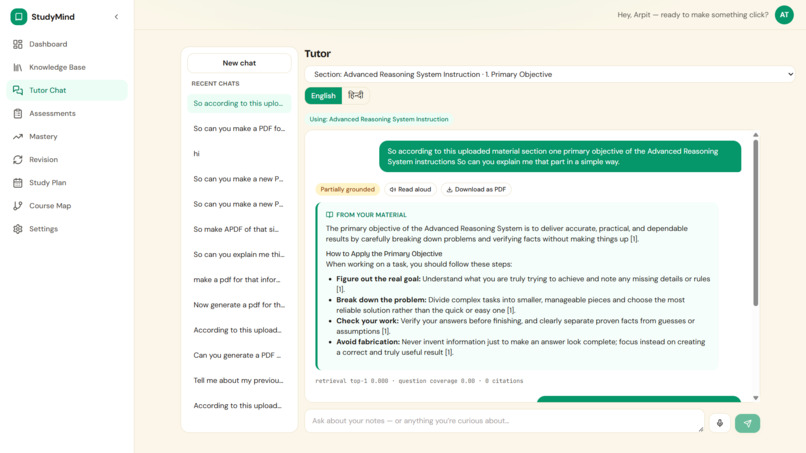Image resolution: width=806 pixels, height=453 pixels.
Task: Open the recent chat titled 'hi'
Action: (239, 154)
